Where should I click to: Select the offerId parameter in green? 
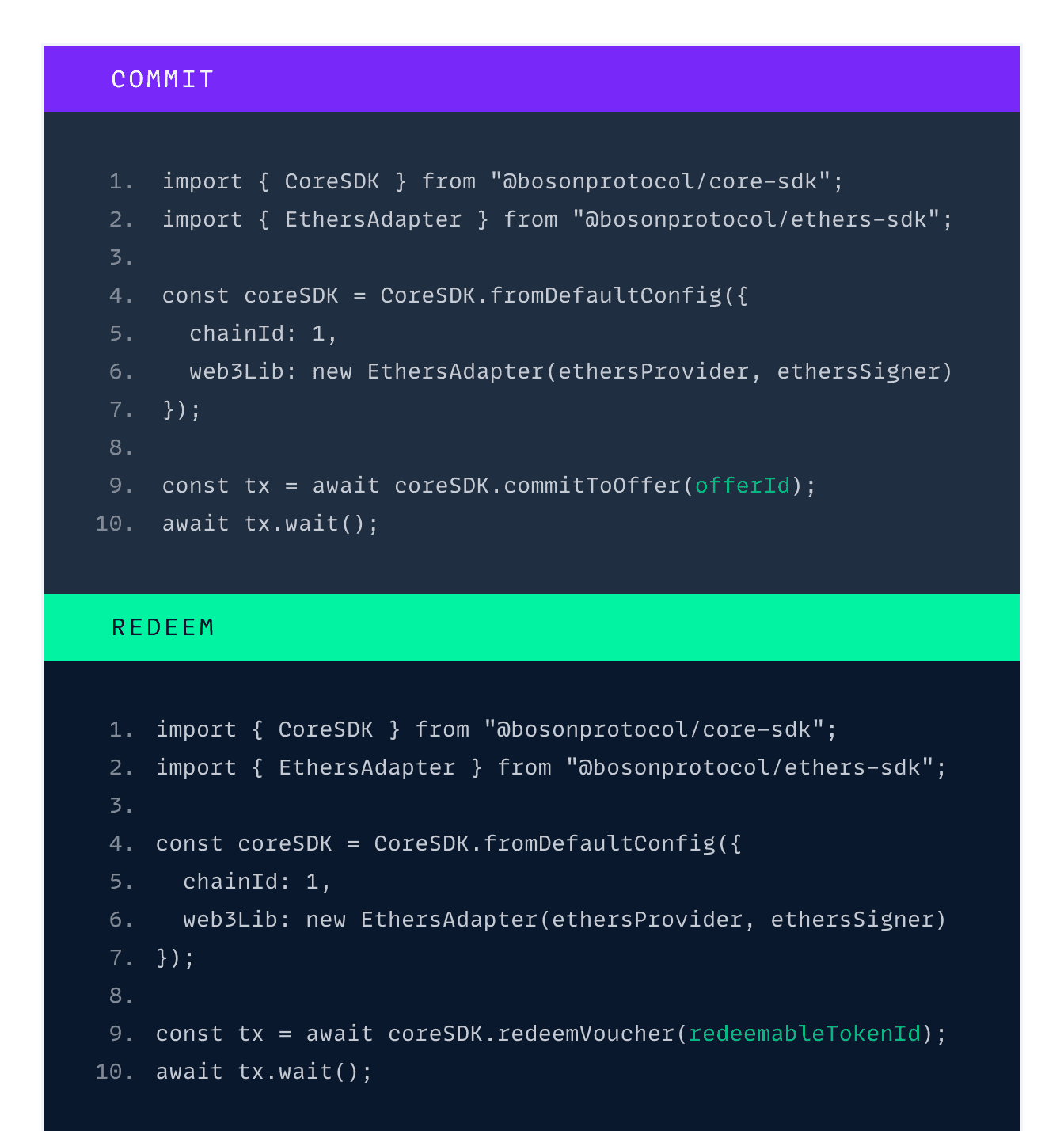tap(743, 486)
